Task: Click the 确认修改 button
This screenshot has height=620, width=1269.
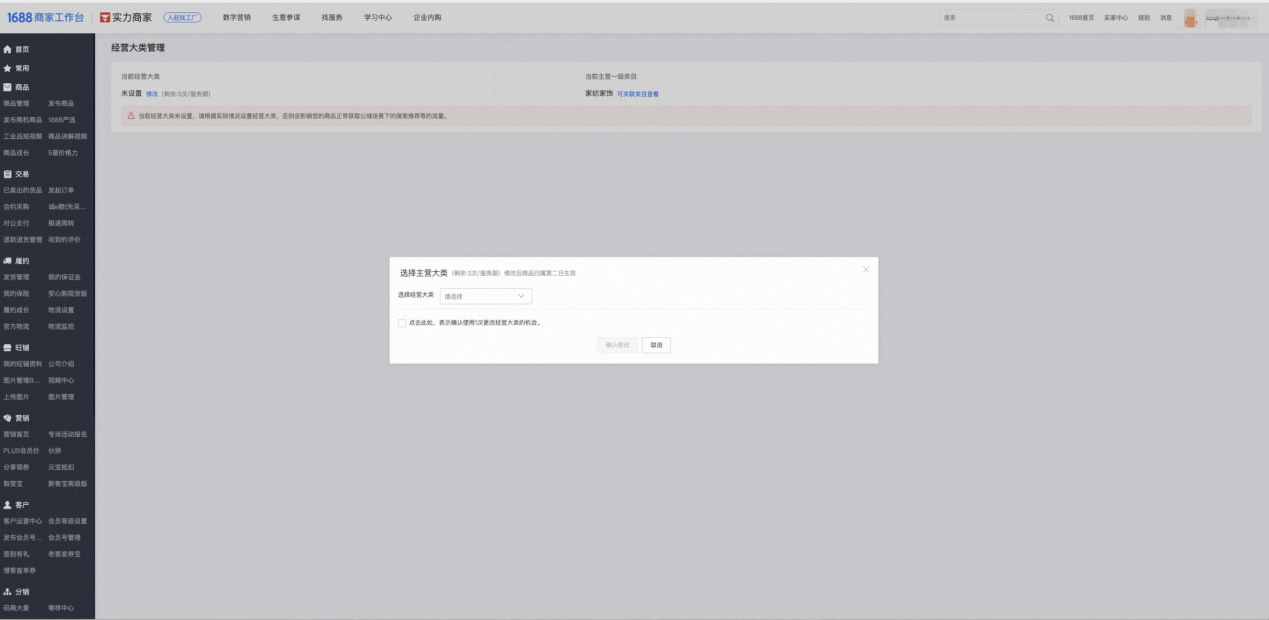Action: click(x=617, y=345)
